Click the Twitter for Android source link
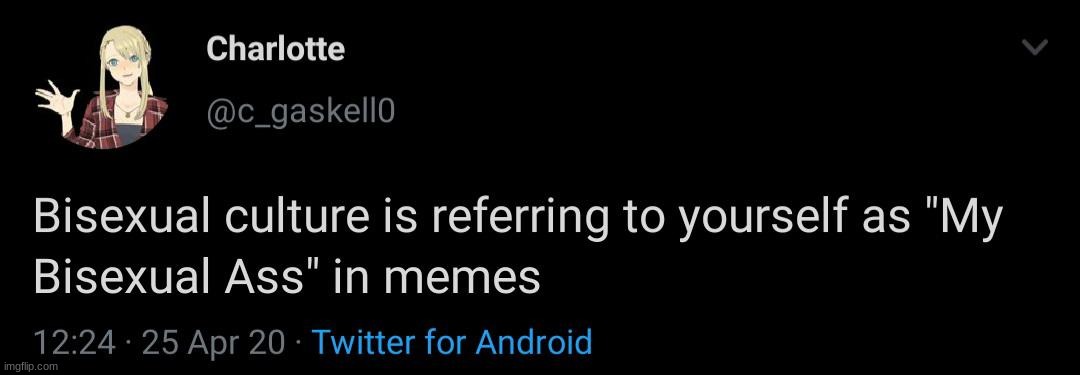This screenshot has width=1080, height=375. coord(452,342)
